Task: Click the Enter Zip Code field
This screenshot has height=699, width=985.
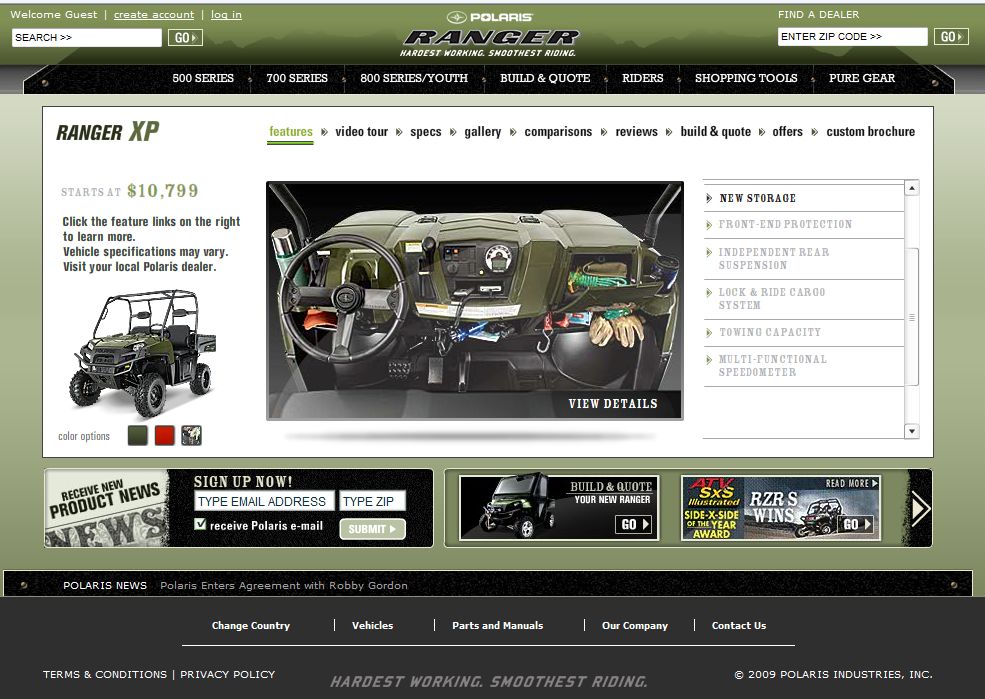Action: tap(852, 36)
